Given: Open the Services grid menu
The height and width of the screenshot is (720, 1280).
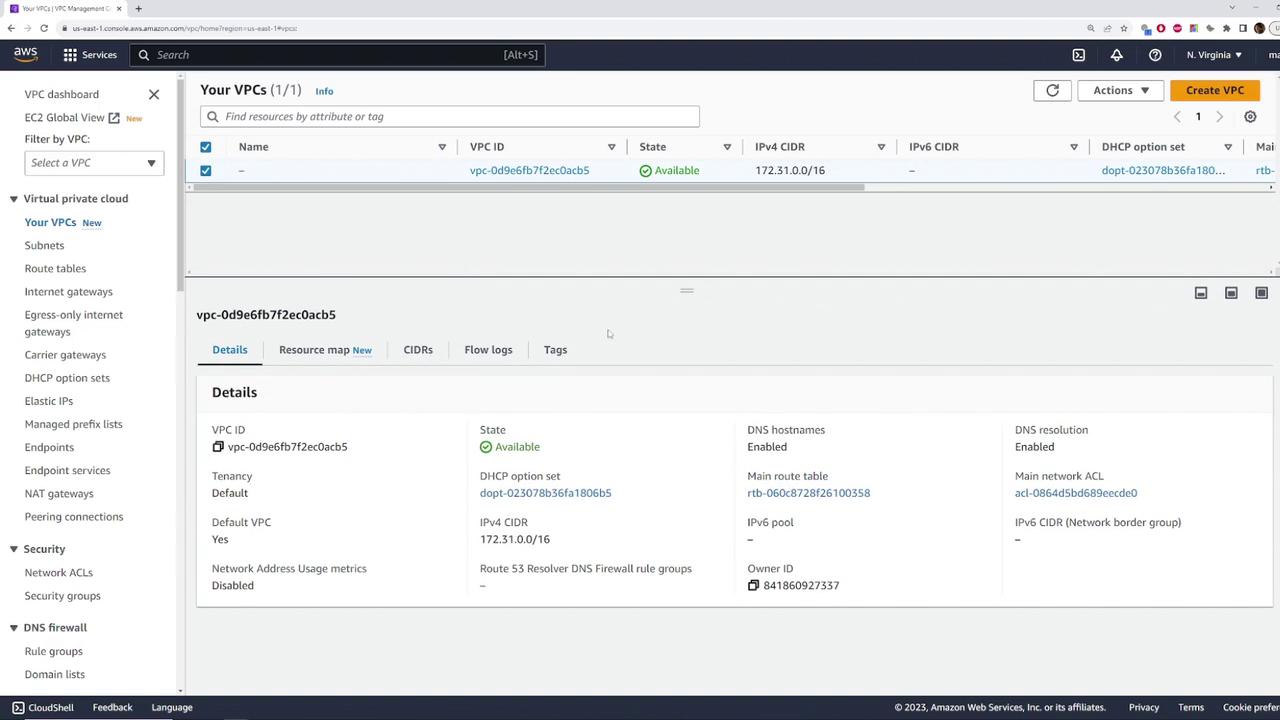Looking at the screenshot, I should click(x=90, y=55).
